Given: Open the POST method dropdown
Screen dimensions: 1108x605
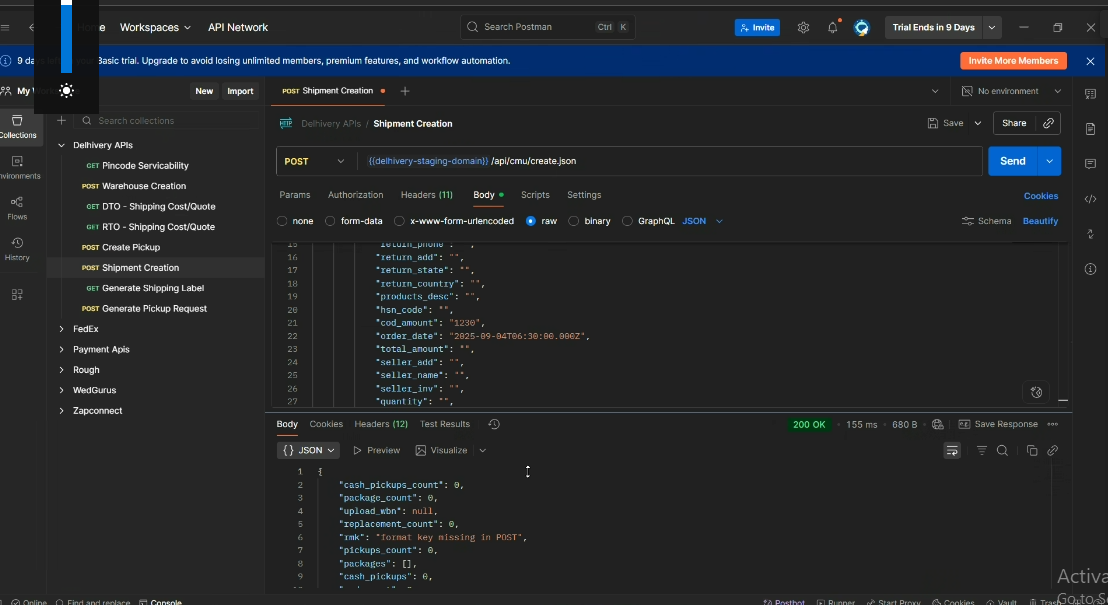Looking at the screenshot, I should click(x=315, y=161).
